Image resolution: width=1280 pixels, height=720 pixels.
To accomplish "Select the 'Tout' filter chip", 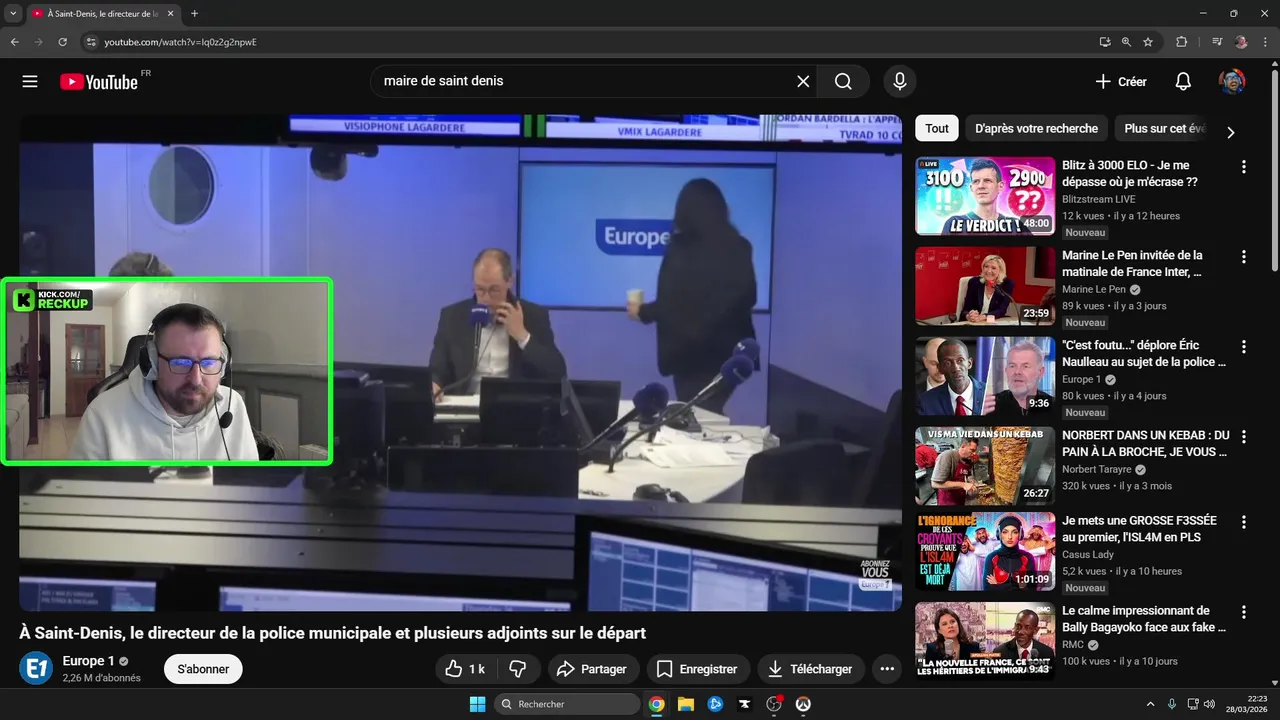I will pos(937,128).
